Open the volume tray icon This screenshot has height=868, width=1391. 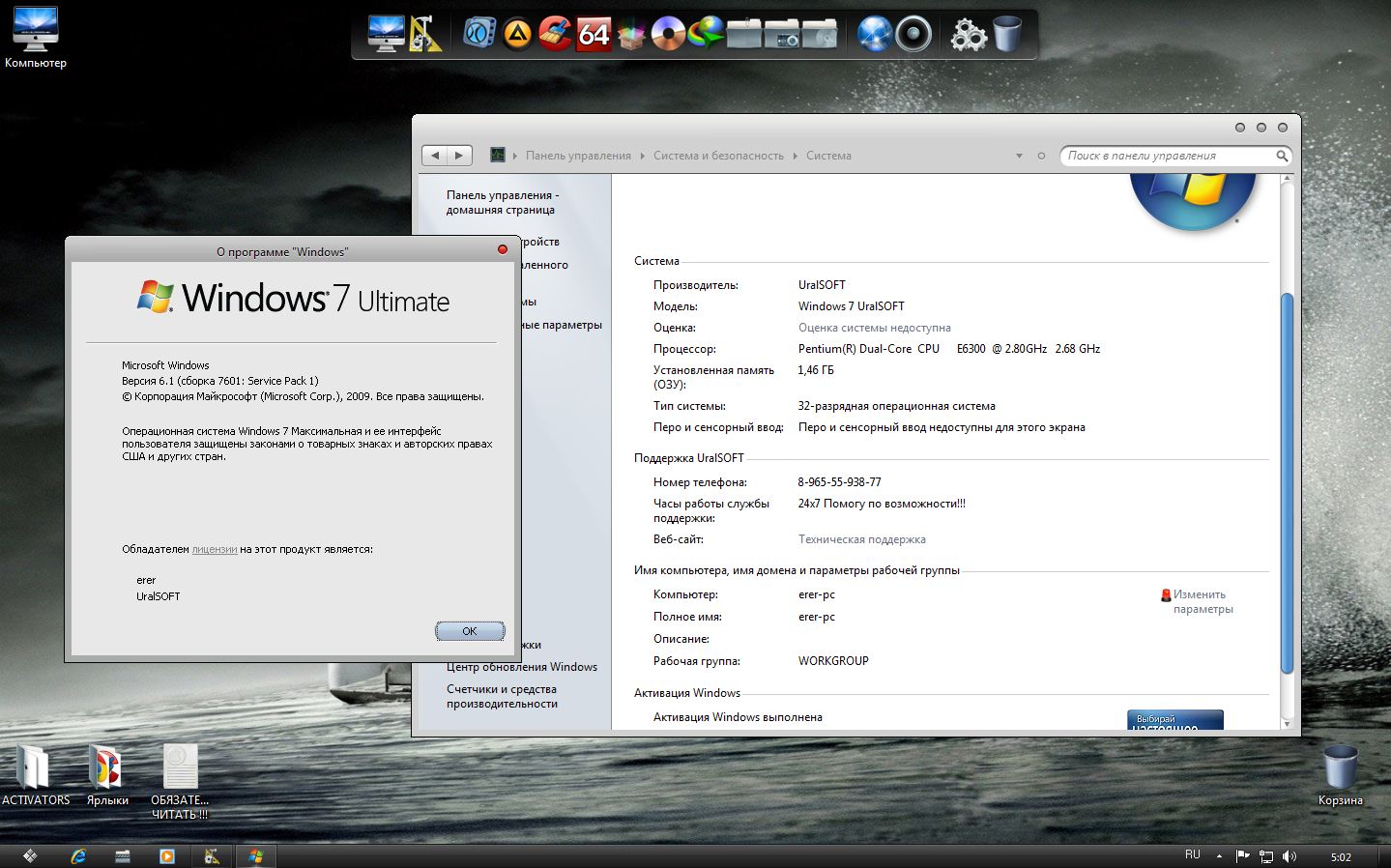point(1289,856)
